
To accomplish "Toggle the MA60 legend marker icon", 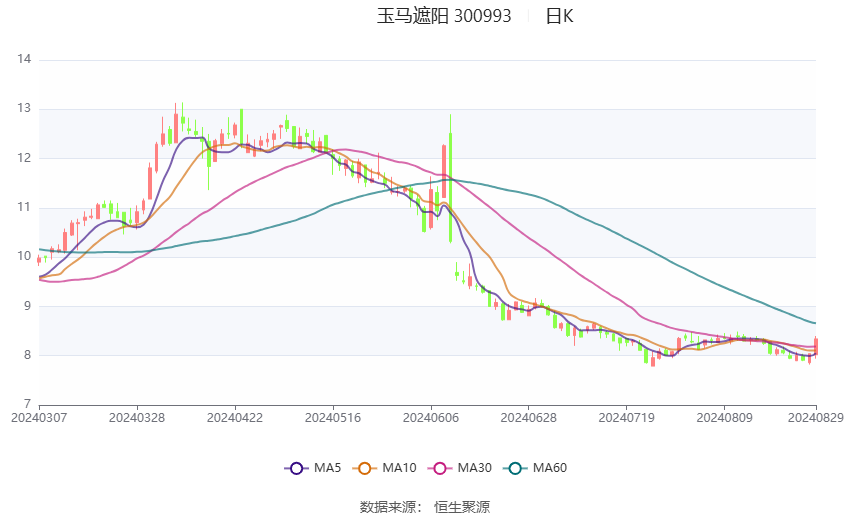I will [515, 468].
